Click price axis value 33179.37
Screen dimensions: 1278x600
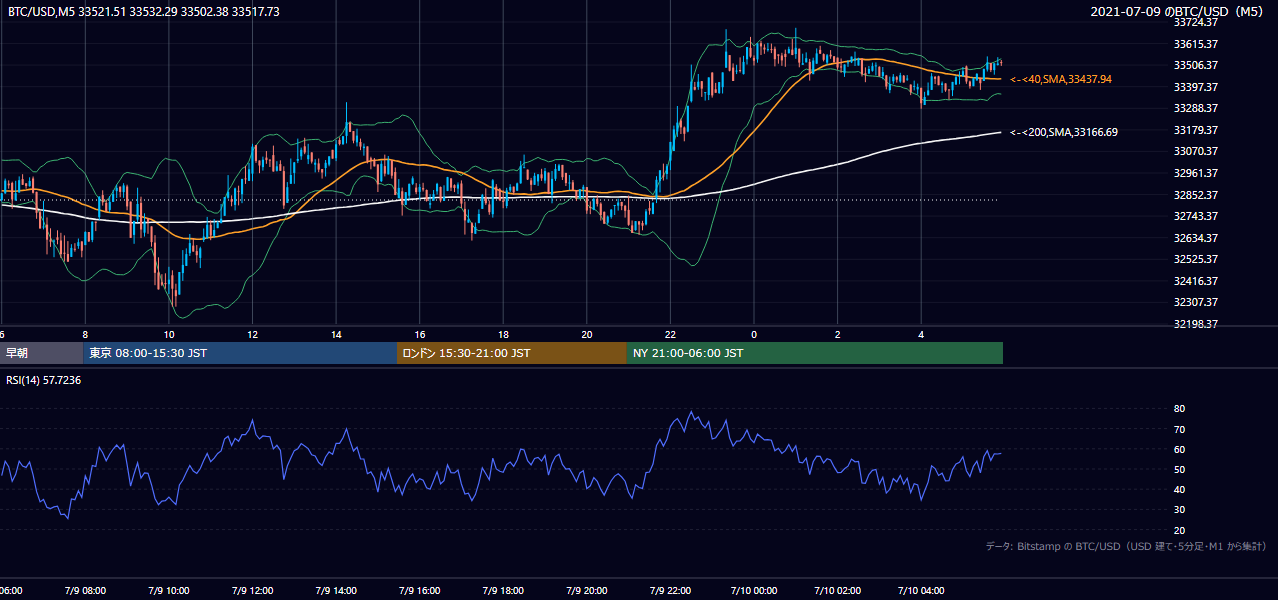click(x=1195, y=130)
